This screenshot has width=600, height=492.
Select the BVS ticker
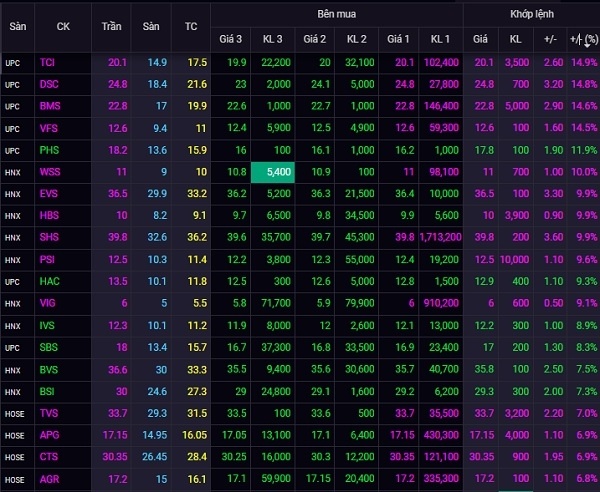click(49, 370)
